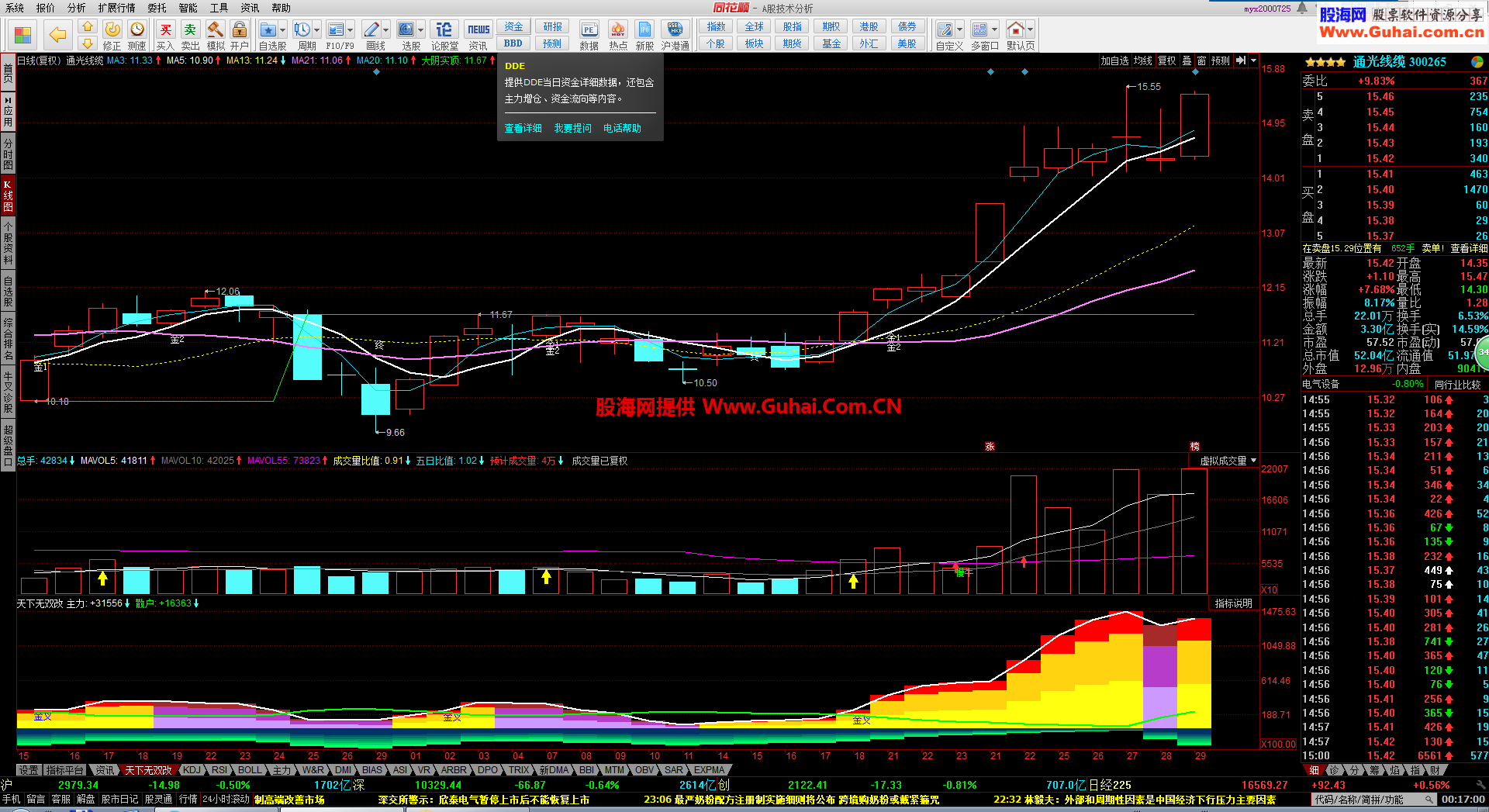Open the 自选股 watchlist star icon
The image size is (1489, 812).
pyautogui.click(x=268, y=29)
